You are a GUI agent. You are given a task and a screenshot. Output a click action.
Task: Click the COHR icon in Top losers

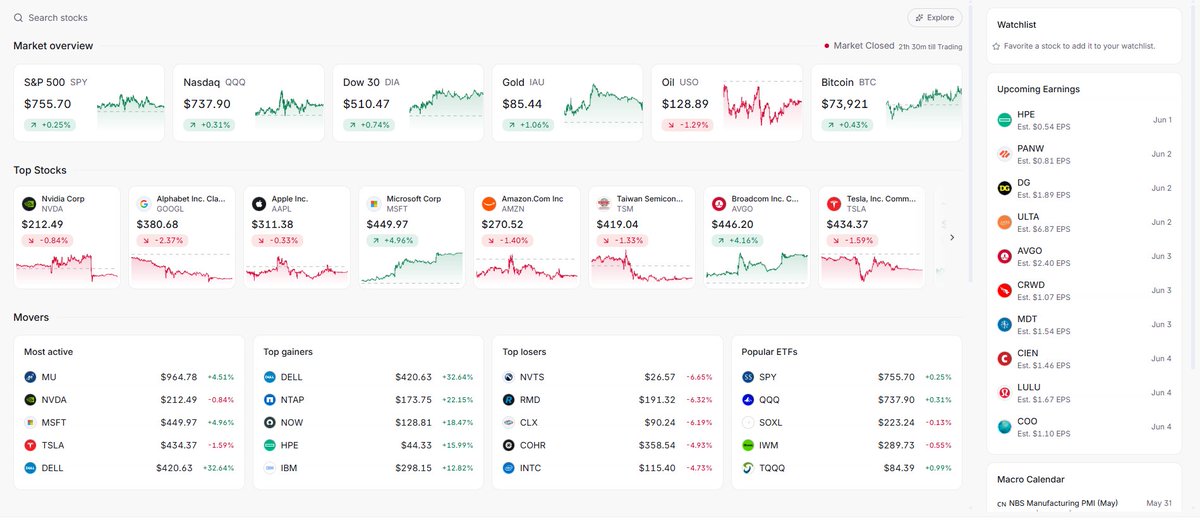coord(509,445)
